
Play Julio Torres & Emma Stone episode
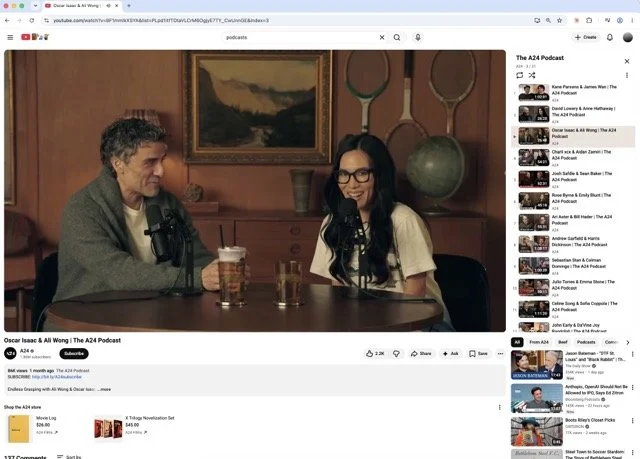(x=574, y=287)
